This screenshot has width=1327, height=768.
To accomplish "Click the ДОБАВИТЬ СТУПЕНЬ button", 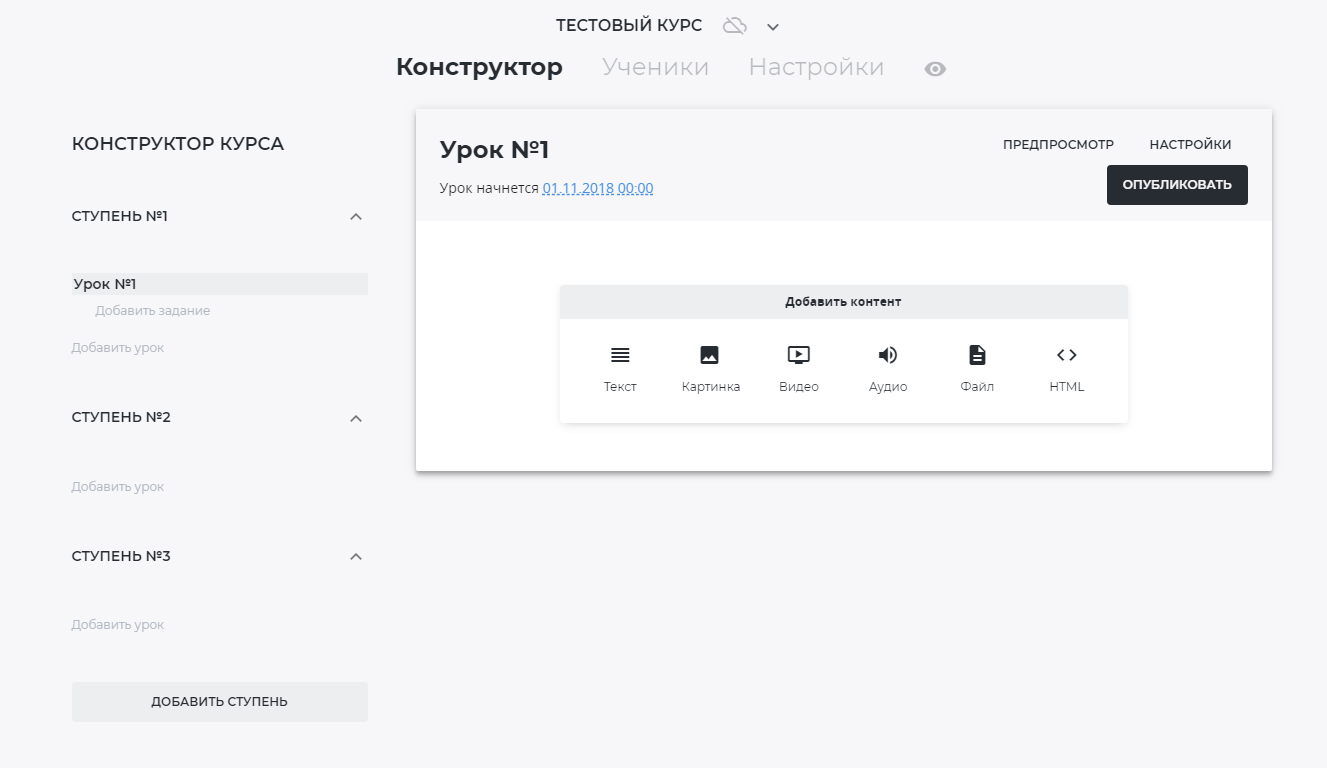I will coord(220,702).
